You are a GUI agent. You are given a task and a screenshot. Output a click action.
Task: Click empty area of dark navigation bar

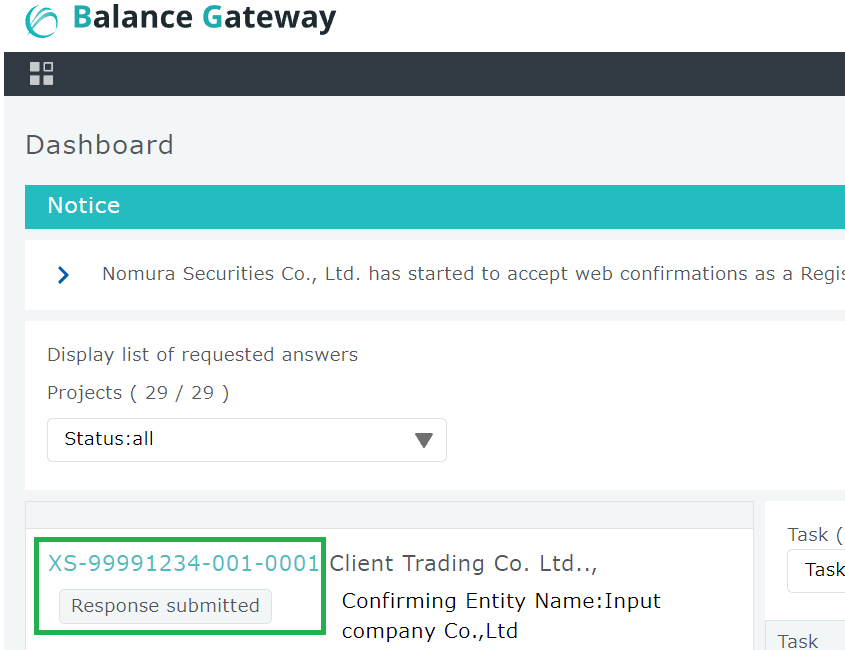click(450, 74)
